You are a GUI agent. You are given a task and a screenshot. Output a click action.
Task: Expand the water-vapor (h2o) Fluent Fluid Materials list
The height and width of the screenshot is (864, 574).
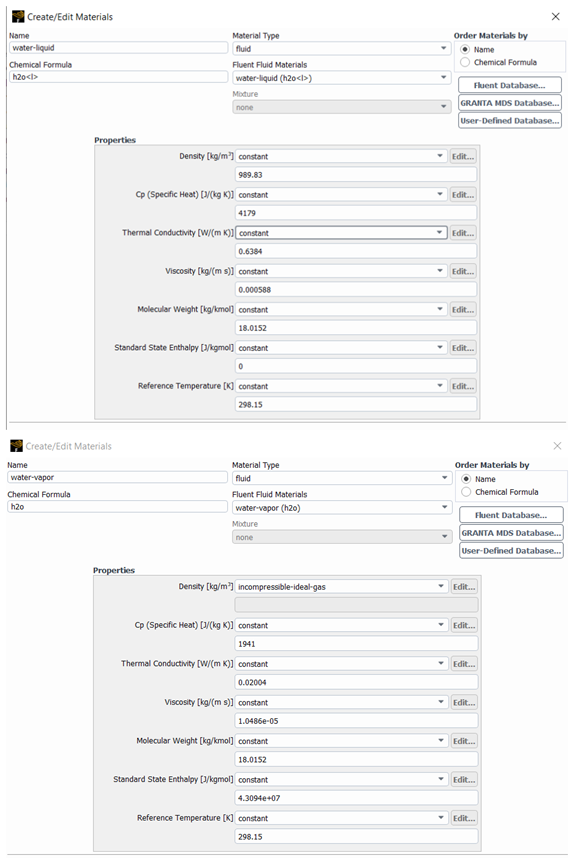(342, 507)
